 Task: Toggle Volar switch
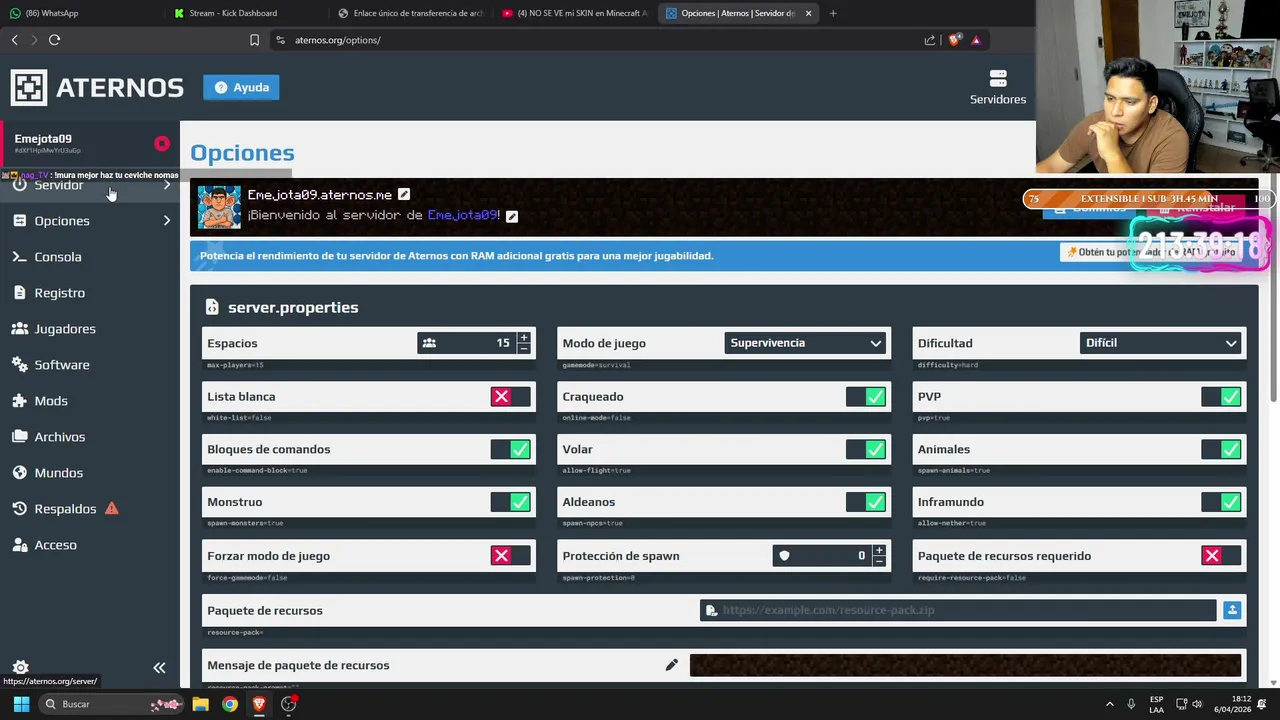click(x=866, y=450)
